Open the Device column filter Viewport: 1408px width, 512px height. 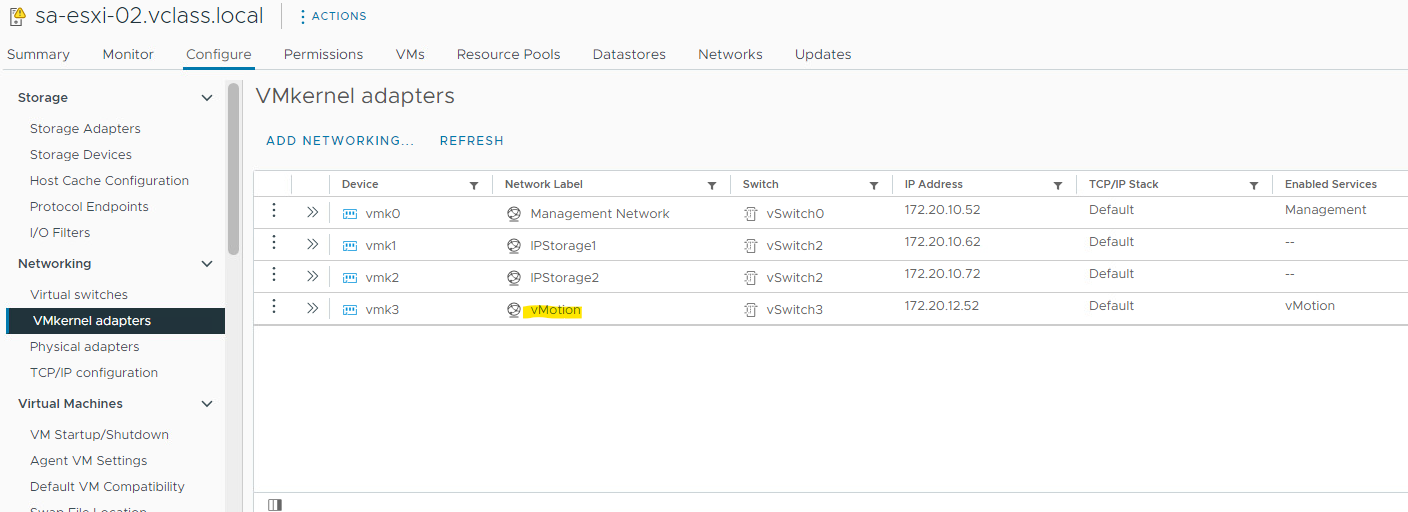coord(474,185)
